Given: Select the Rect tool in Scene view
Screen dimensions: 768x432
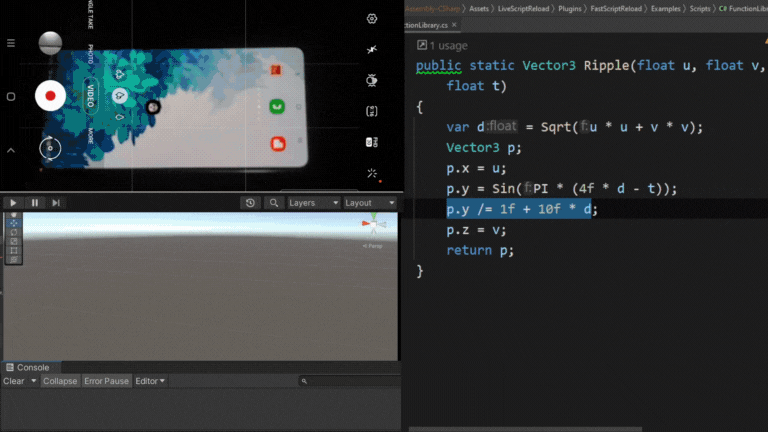Looking at the screenshot, I should [x=14, y=250].
